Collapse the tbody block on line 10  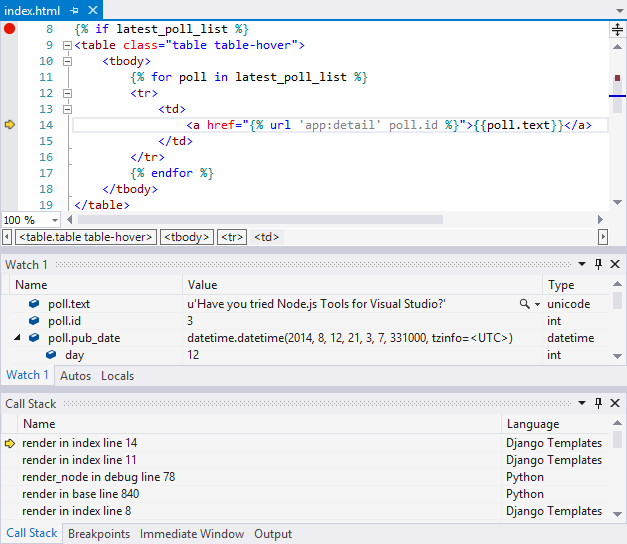click(x=67, y=61)
